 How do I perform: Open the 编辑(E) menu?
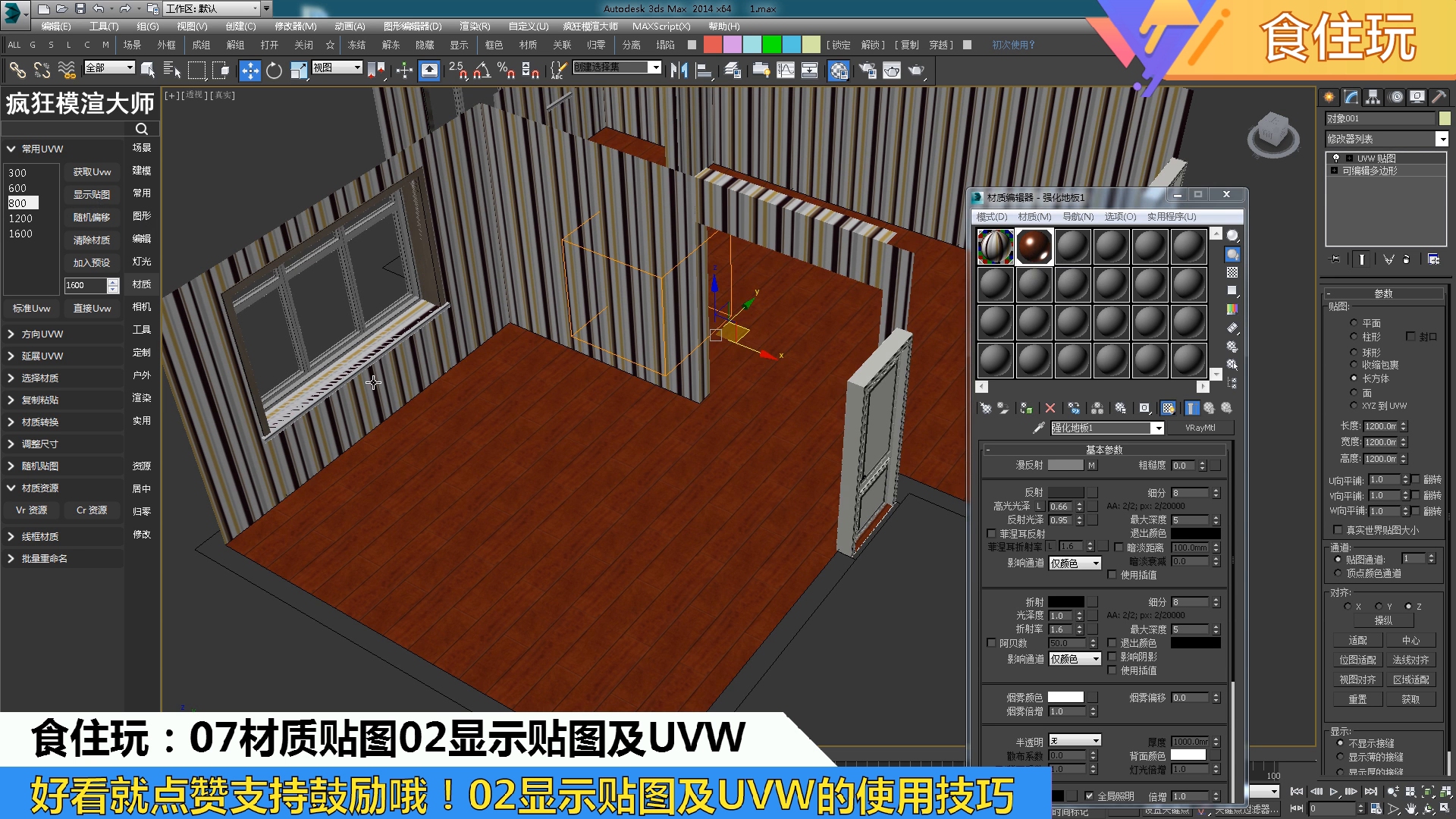(x=56, y=27)
